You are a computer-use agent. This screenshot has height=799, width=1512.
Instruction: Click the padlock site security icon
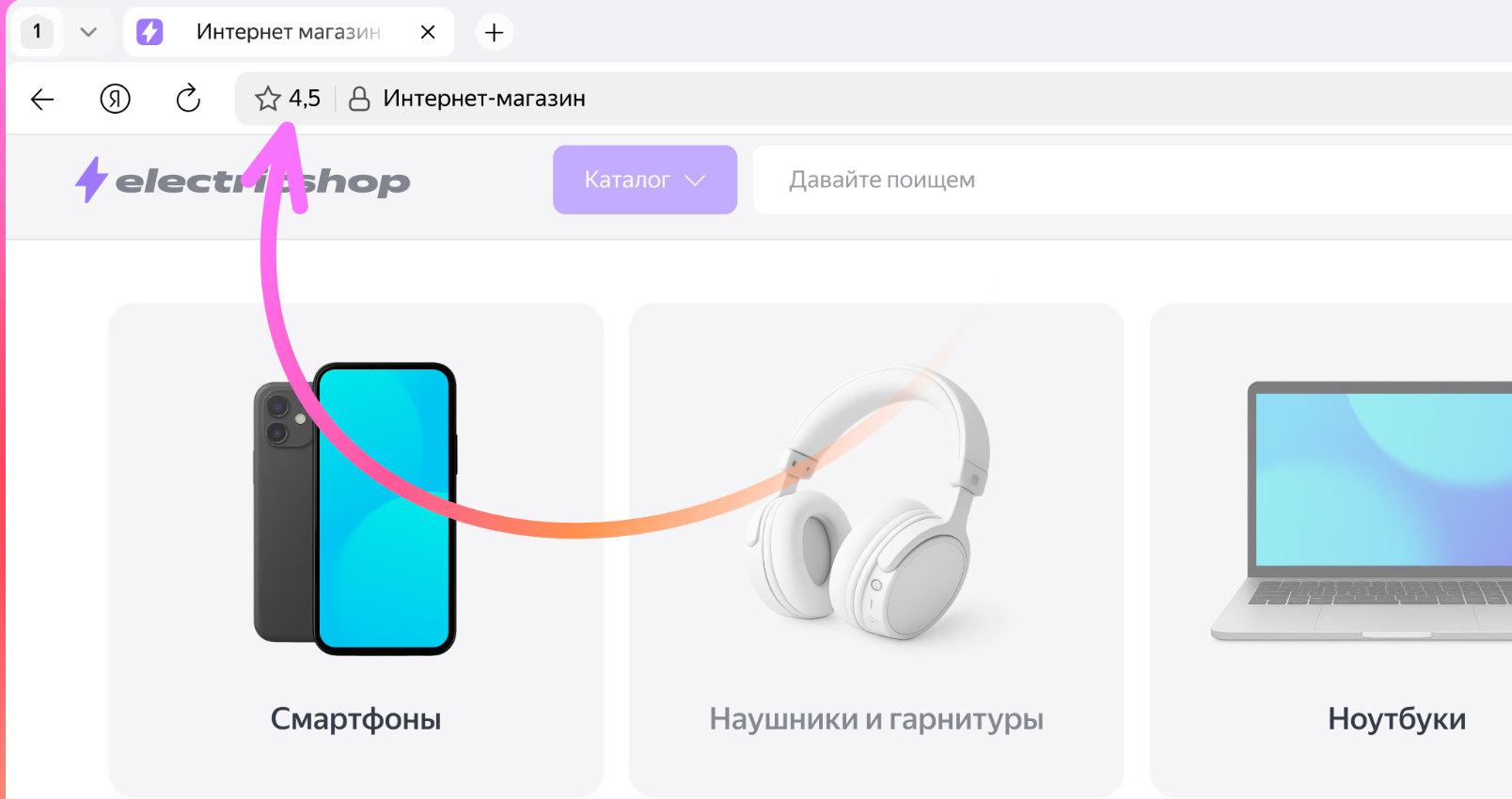(x=359, y=99)
